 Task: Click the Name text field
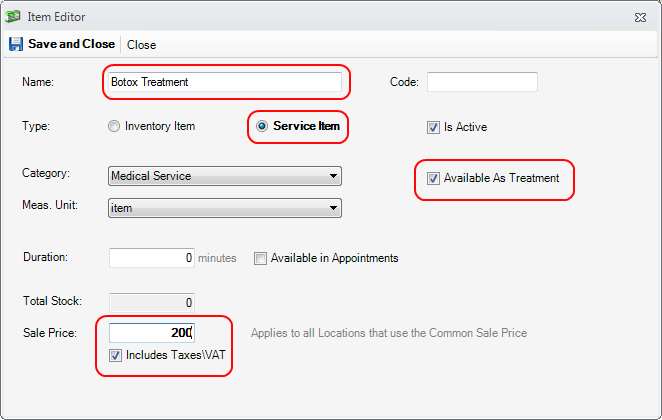pyautogui.click(x=224, y=82)
